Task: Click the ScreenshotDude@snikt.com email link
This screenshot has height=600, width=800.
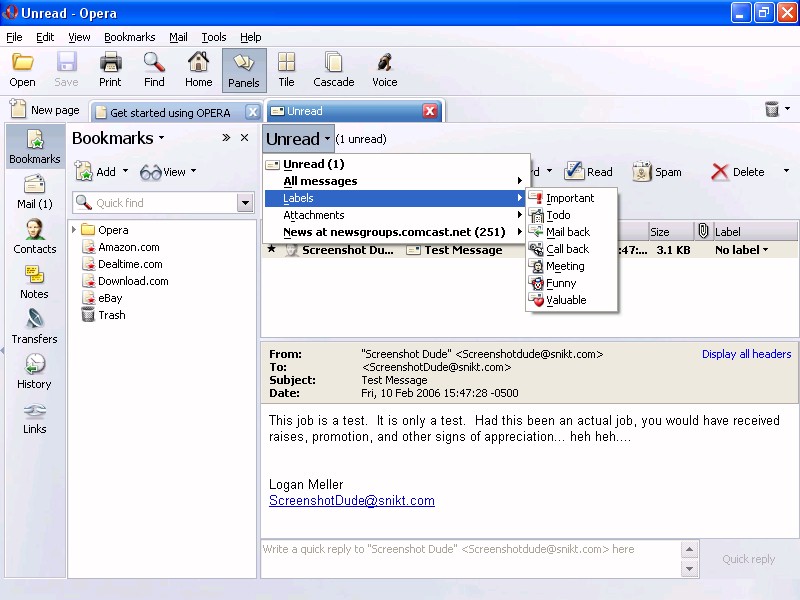Action: (351, 501)
